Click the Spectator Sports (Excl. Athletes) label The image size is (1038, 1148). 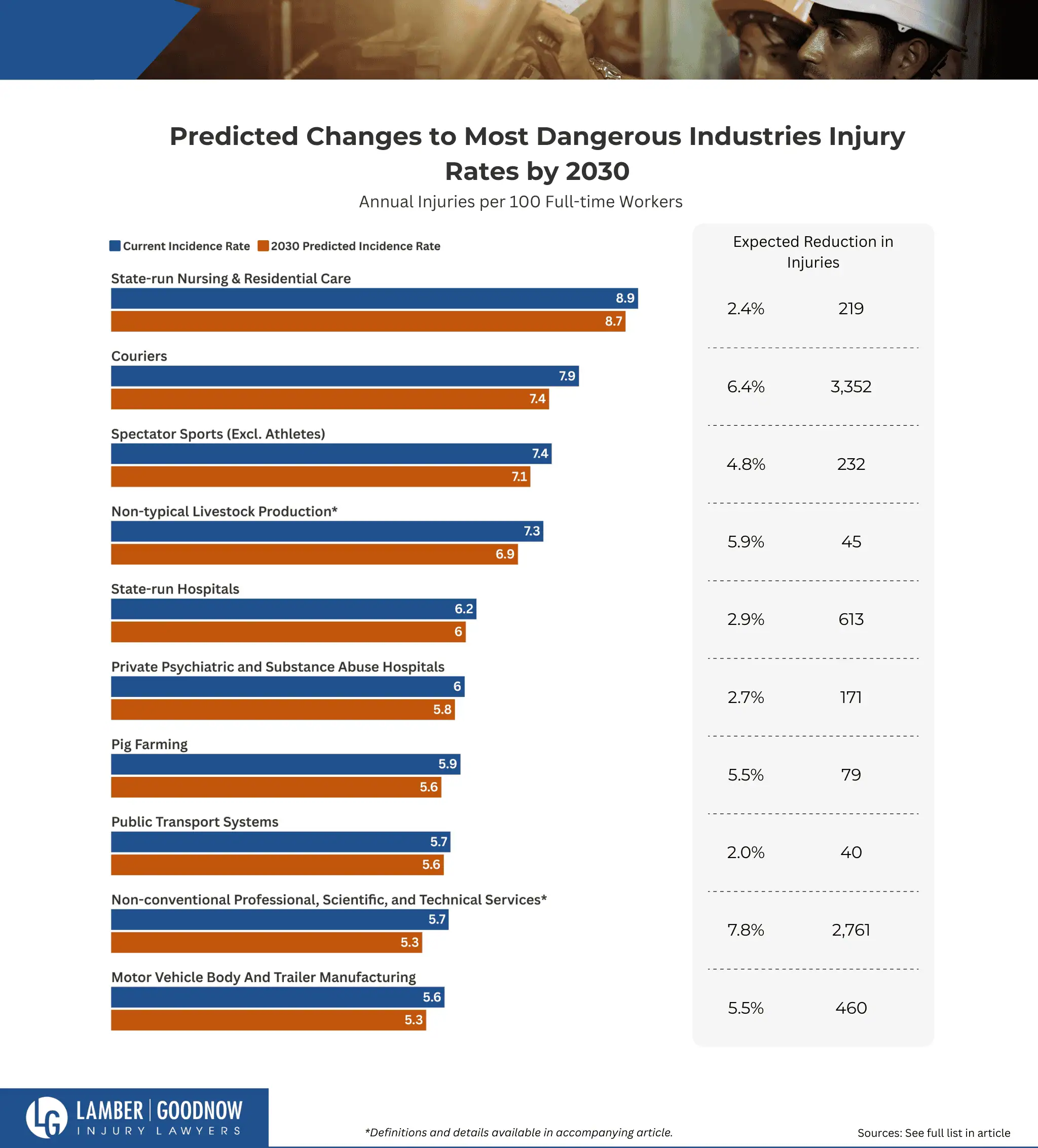[218, 434]
